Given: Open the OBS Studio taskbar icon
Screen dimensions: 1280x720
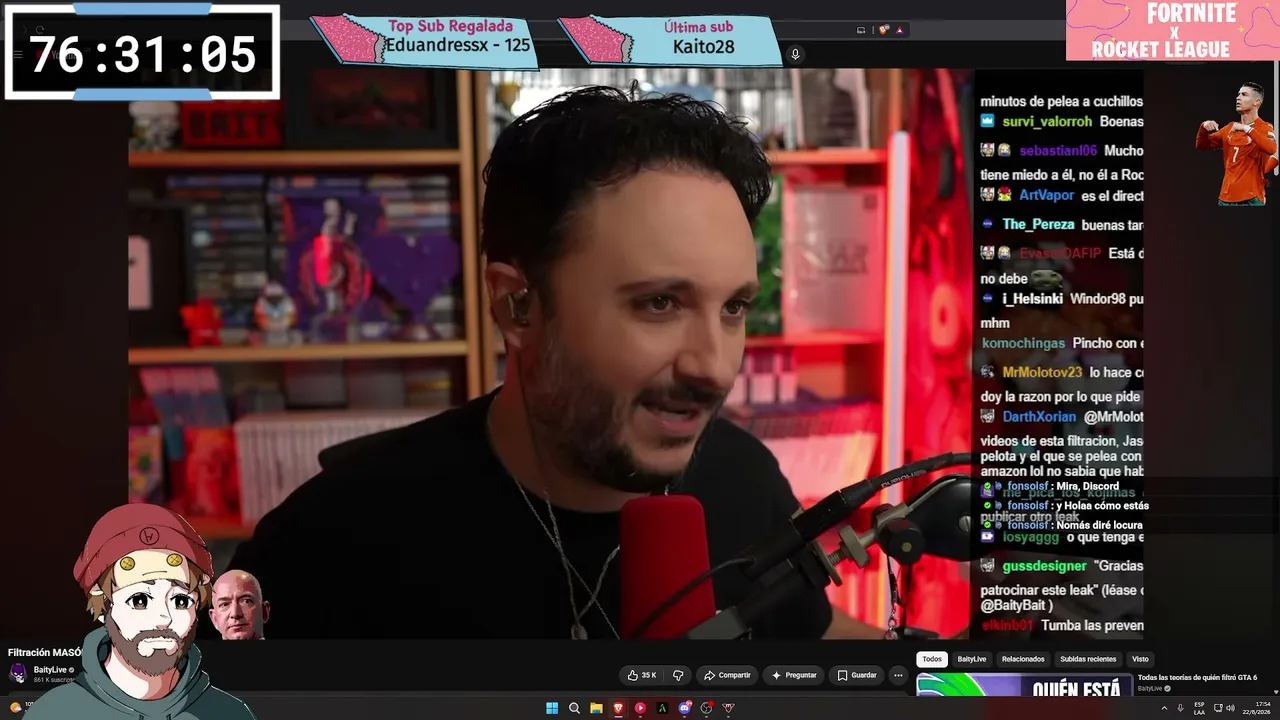Looking at the screenshot, I should [706, 708].
